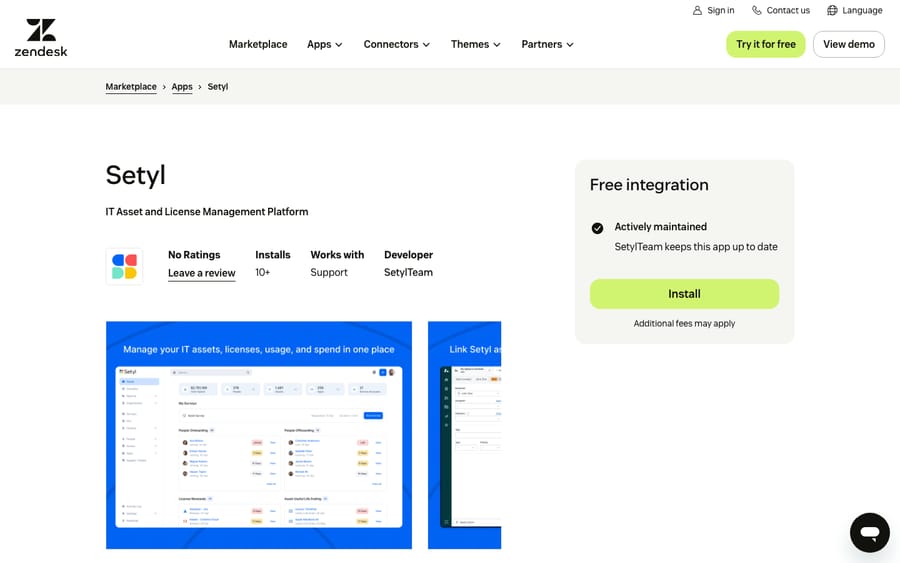The image size is (900, 563).
Task: Open the Language selector
Action: [x=855, y=10]
